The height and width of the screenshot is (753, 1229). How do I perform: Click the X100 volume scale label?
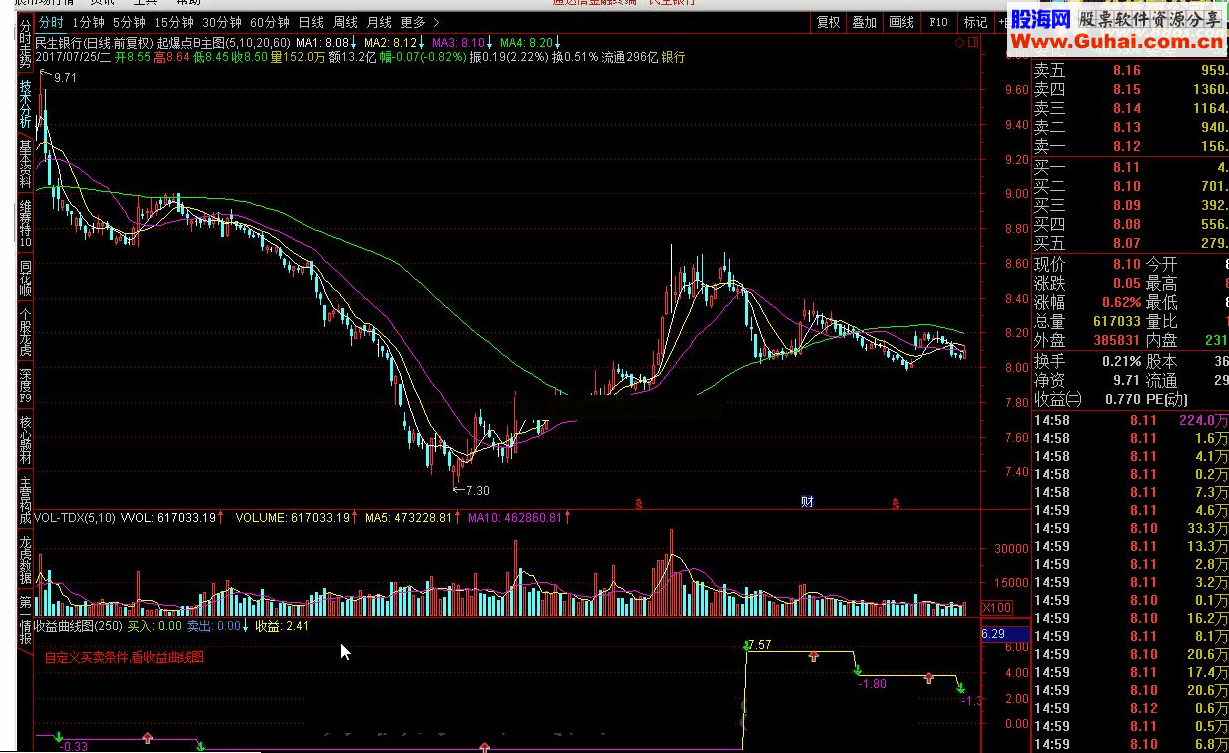point(997,607)
